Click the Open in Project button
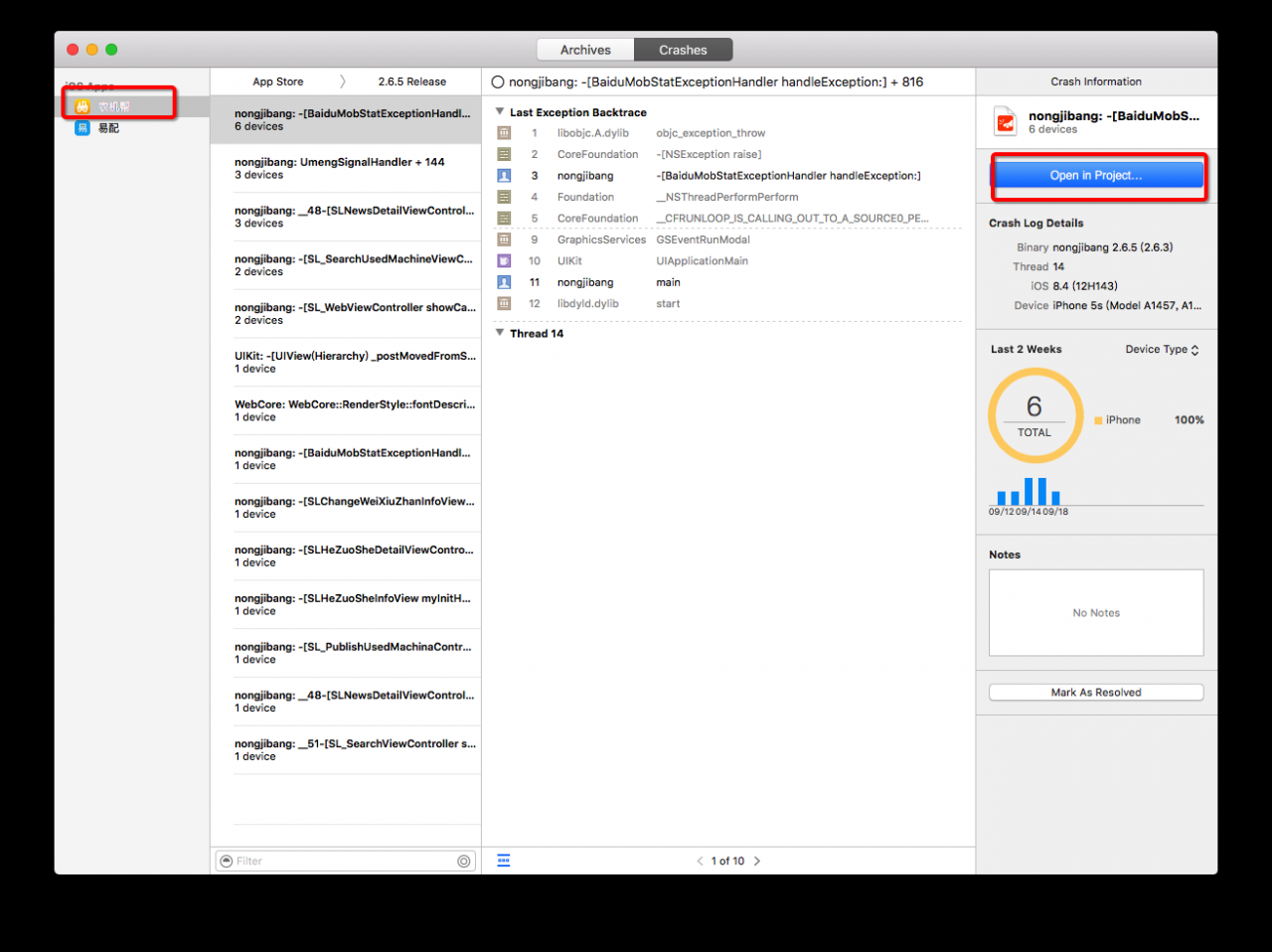The height and width of the screenshot is (952, 1272). point(1096,175)
